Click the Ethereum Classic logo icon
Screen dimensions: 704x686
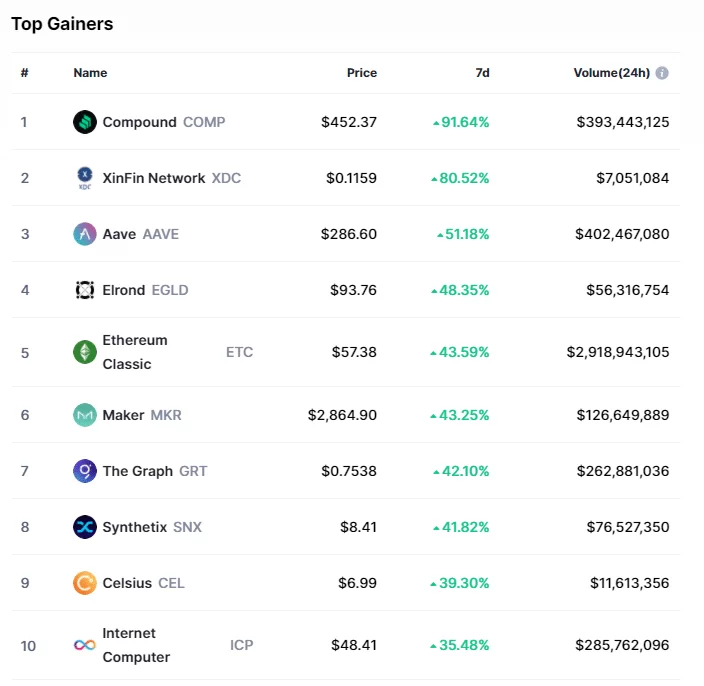click(x=85, y=352)
